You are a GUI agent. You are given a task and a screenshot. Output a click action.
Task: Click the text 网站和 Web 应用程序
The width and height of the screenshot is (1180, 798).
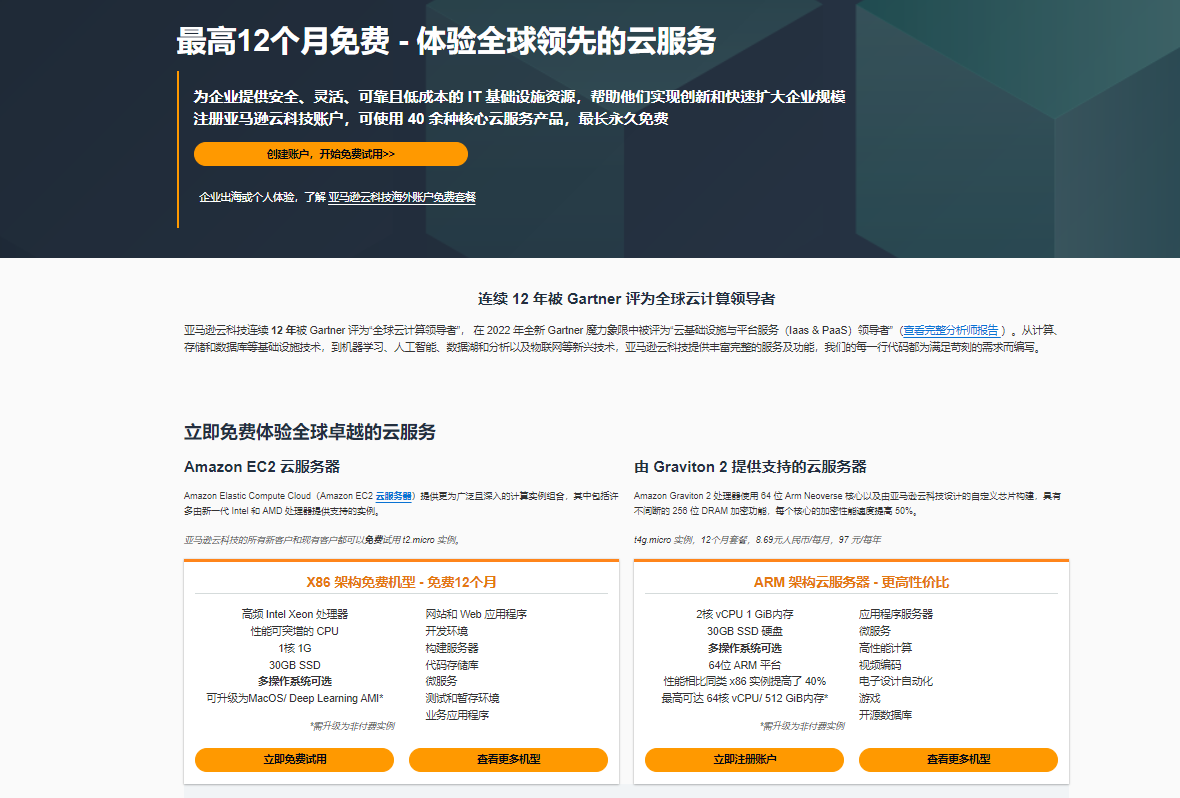tap(476, 614)
